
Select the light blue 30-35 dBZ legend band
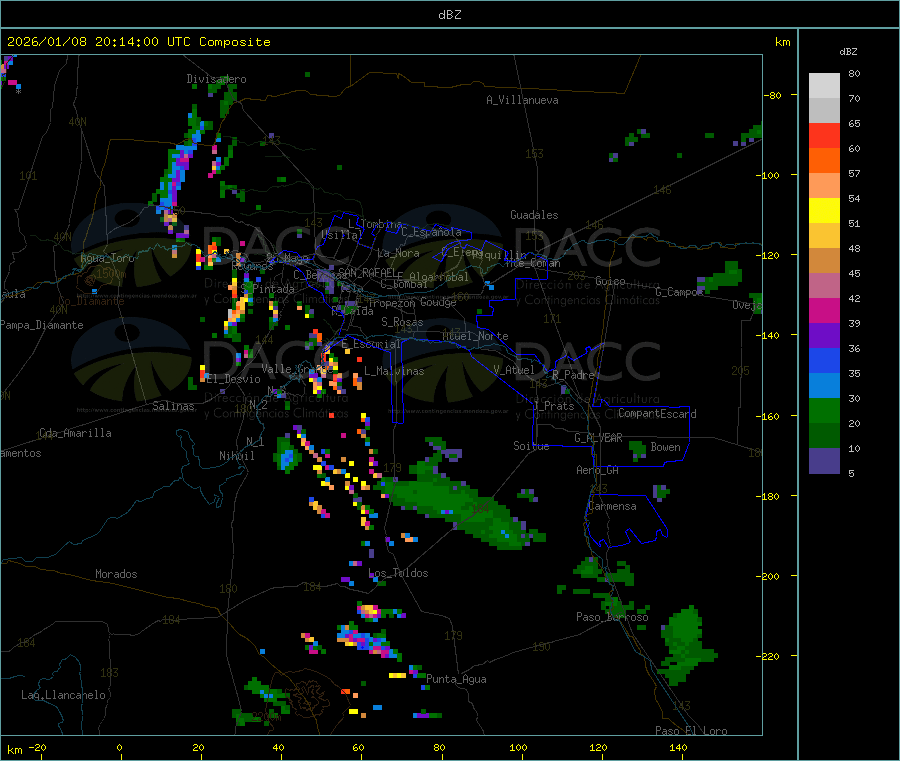824,386
